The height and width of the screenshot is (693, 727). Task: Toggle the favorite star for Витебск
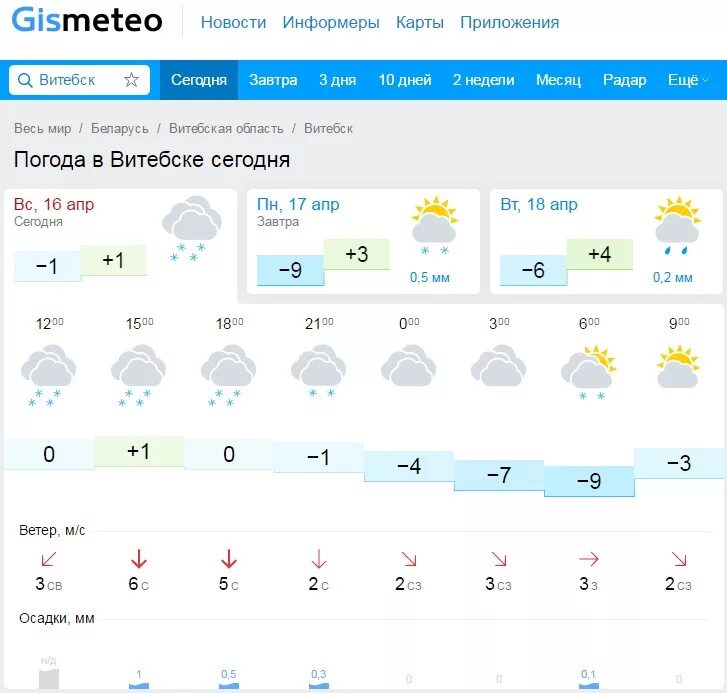pos(131,80)
